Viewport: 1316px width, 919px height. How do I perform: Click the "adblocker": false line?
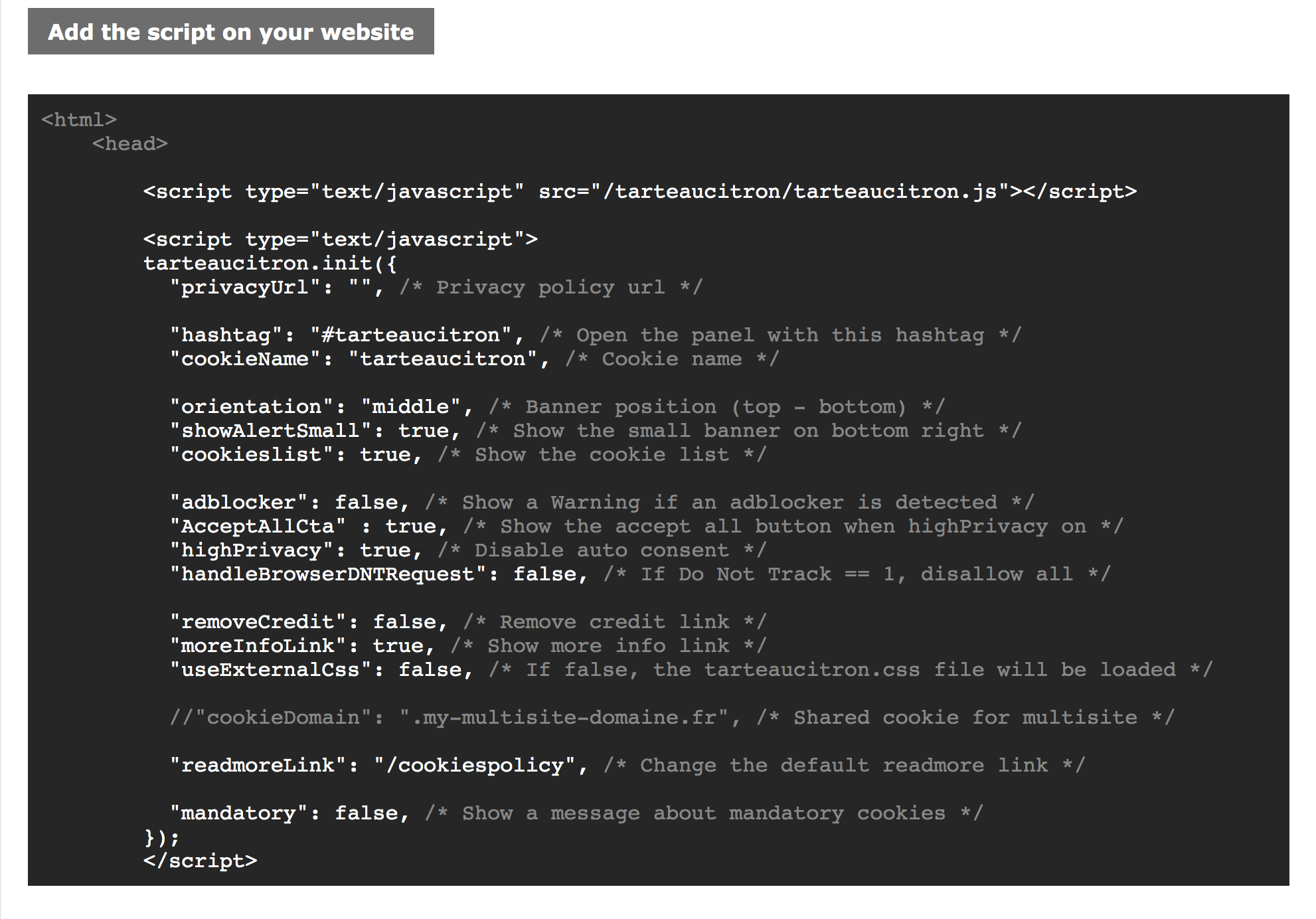point(602,502)
